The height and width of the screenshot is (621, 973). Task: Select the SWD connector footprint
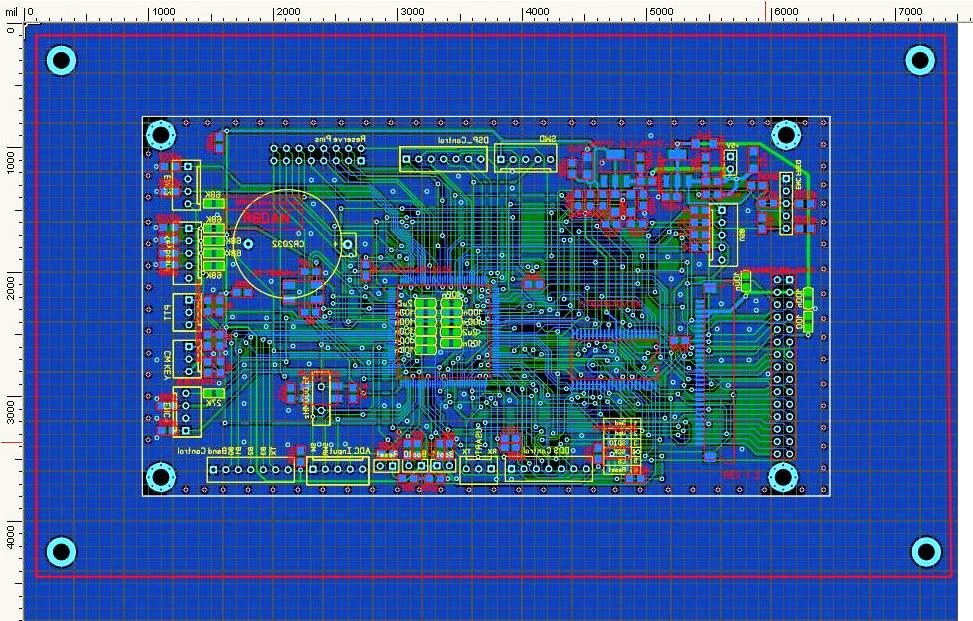[x=524, y=159]
